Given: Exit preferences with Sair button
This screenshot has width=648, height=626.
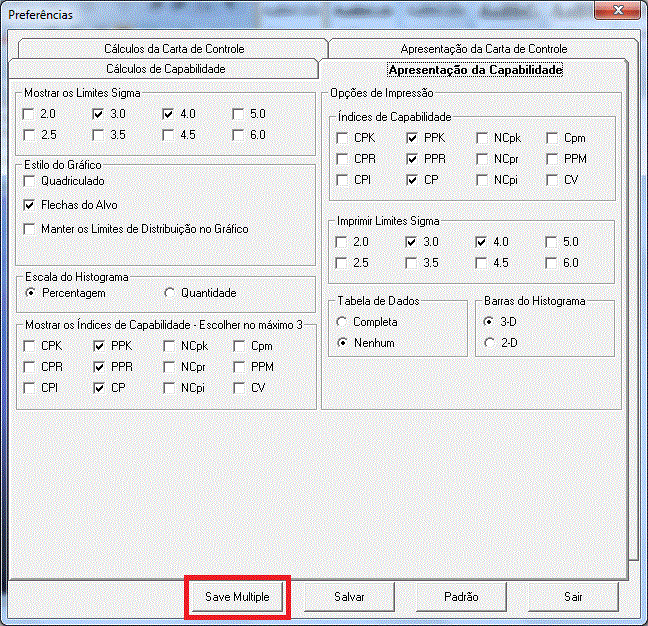Looking at the screenshot, I should pos(573,597).
